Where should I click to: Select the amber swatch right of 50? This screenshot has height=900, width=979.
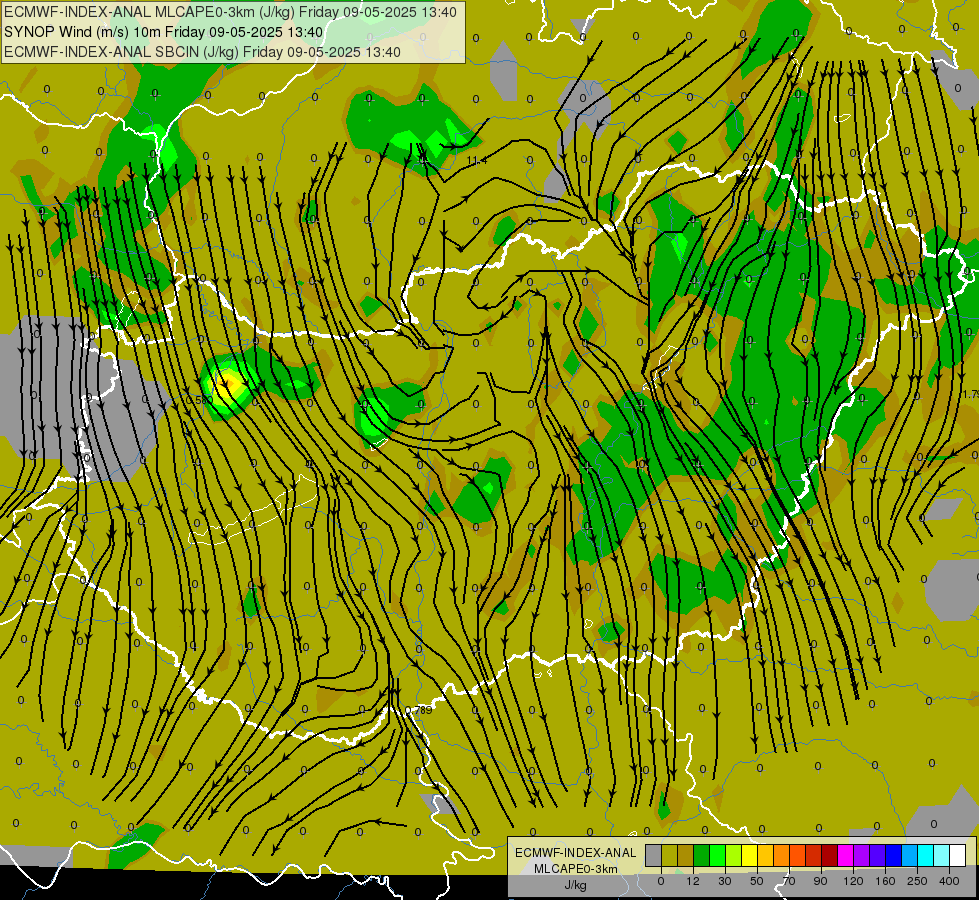(765, 856)
